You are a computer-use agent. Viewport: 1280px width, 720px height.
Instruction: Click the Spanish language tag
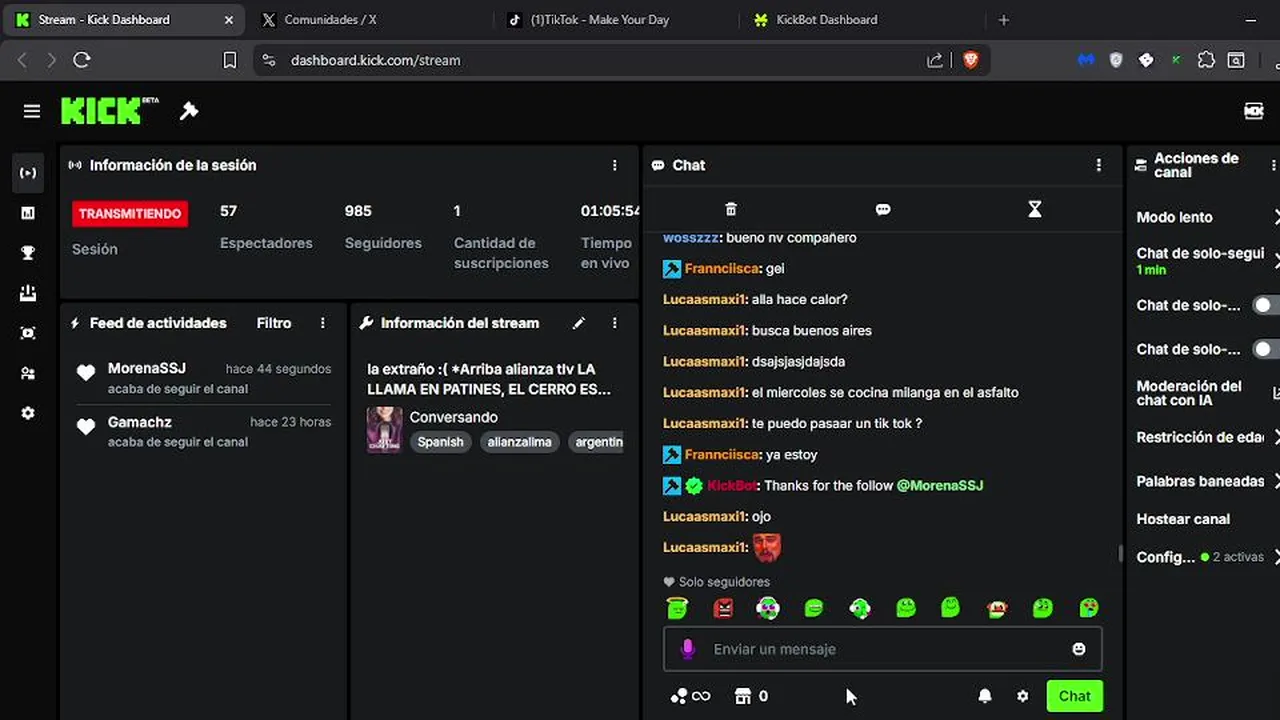coord(441,442)
